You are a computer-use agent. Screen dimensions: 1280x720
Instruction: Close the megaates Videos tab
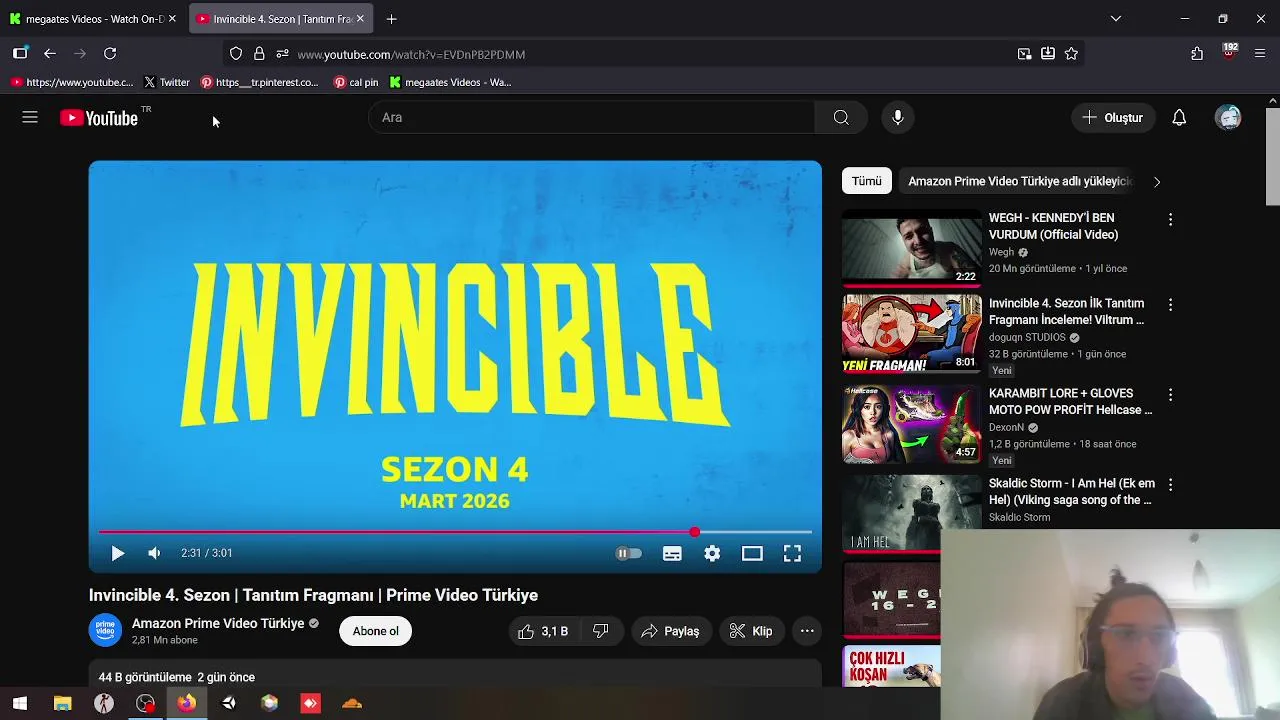pyautogui.click(x=172, y=19)
